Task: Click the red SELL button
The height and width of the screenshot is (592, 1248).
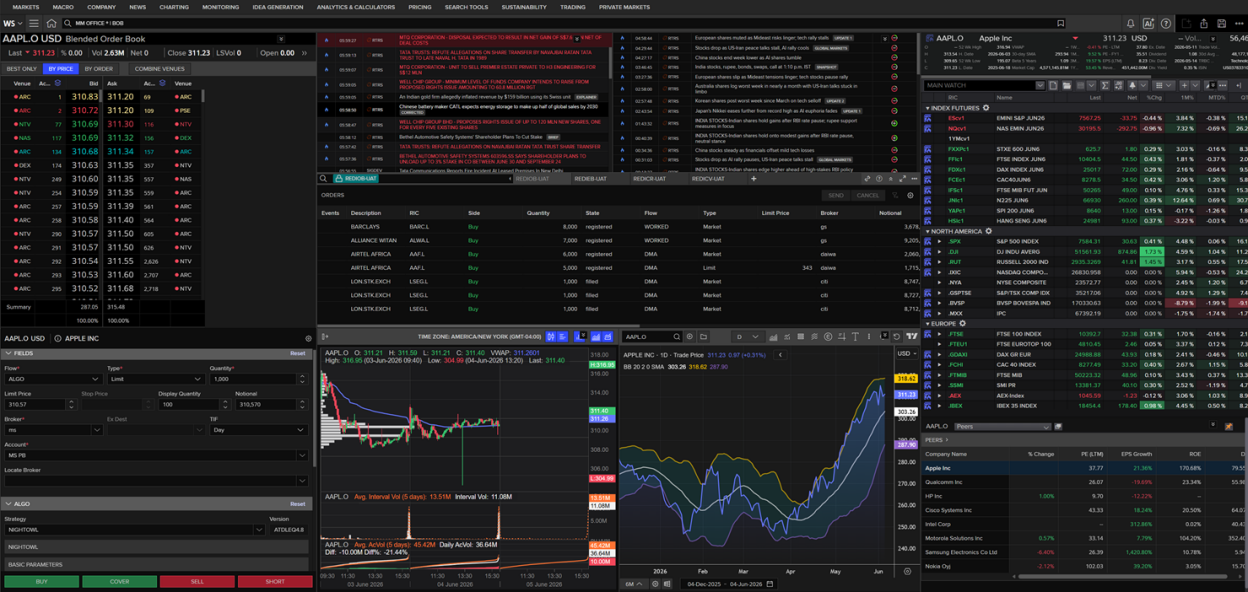Action: 197,581
